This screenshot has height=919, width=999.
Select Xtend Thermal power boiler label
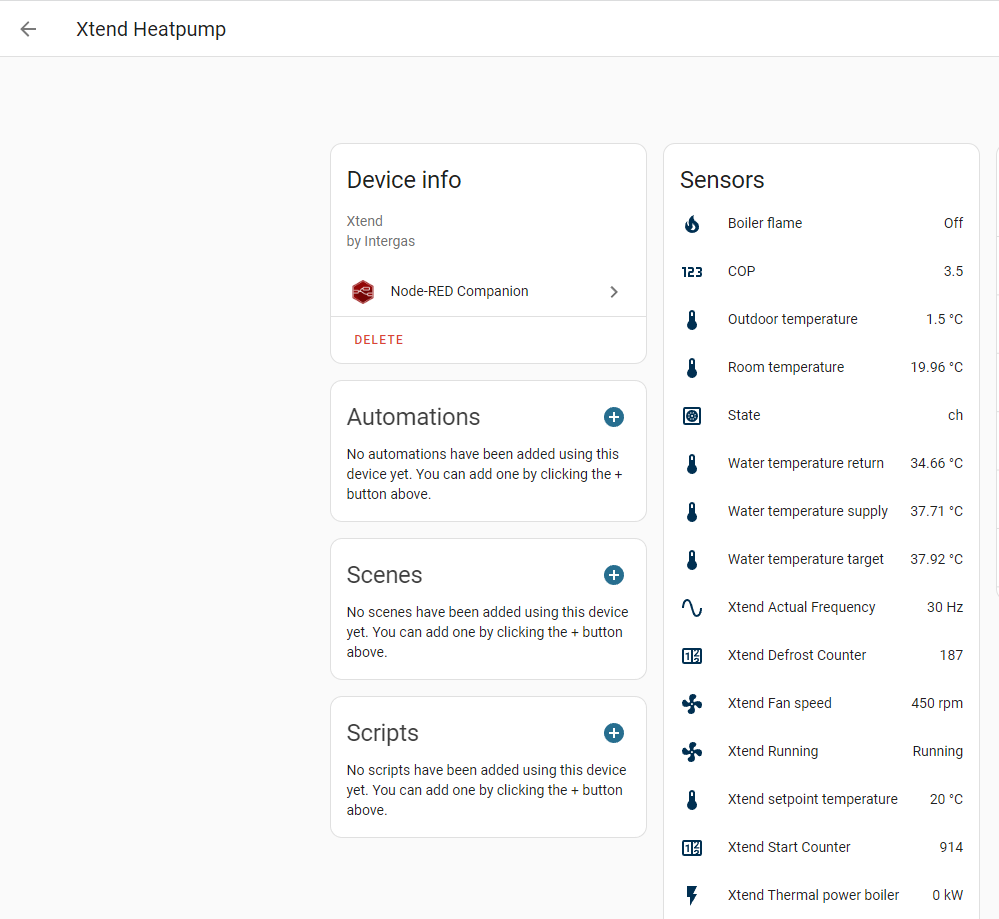(x=813, y=895)
